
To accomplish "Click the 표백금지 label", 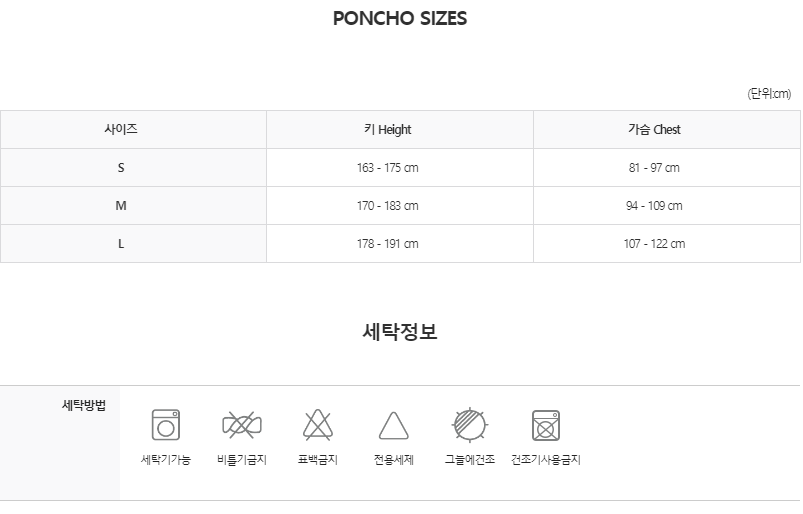I will coord(318,460).
